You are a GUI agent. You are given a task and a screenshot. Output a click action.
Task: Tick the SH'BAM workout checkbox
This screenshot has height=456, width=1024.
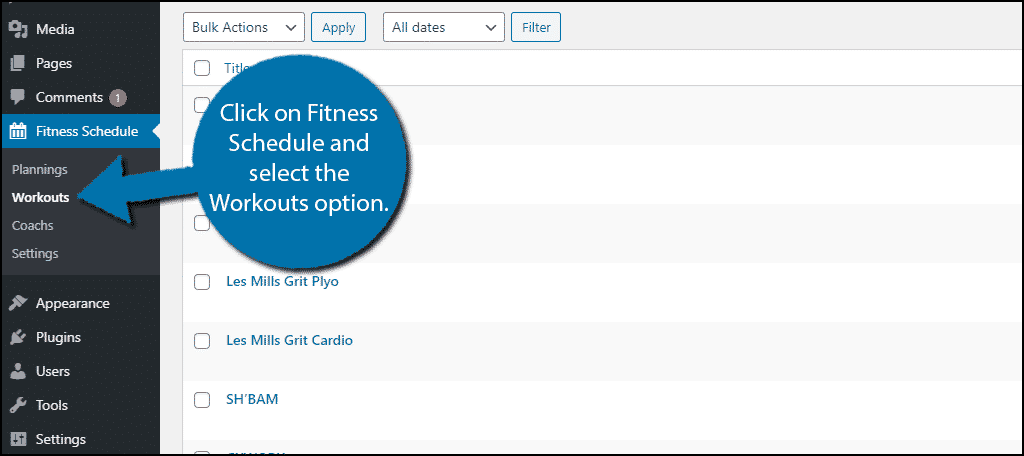coord(202,400)
